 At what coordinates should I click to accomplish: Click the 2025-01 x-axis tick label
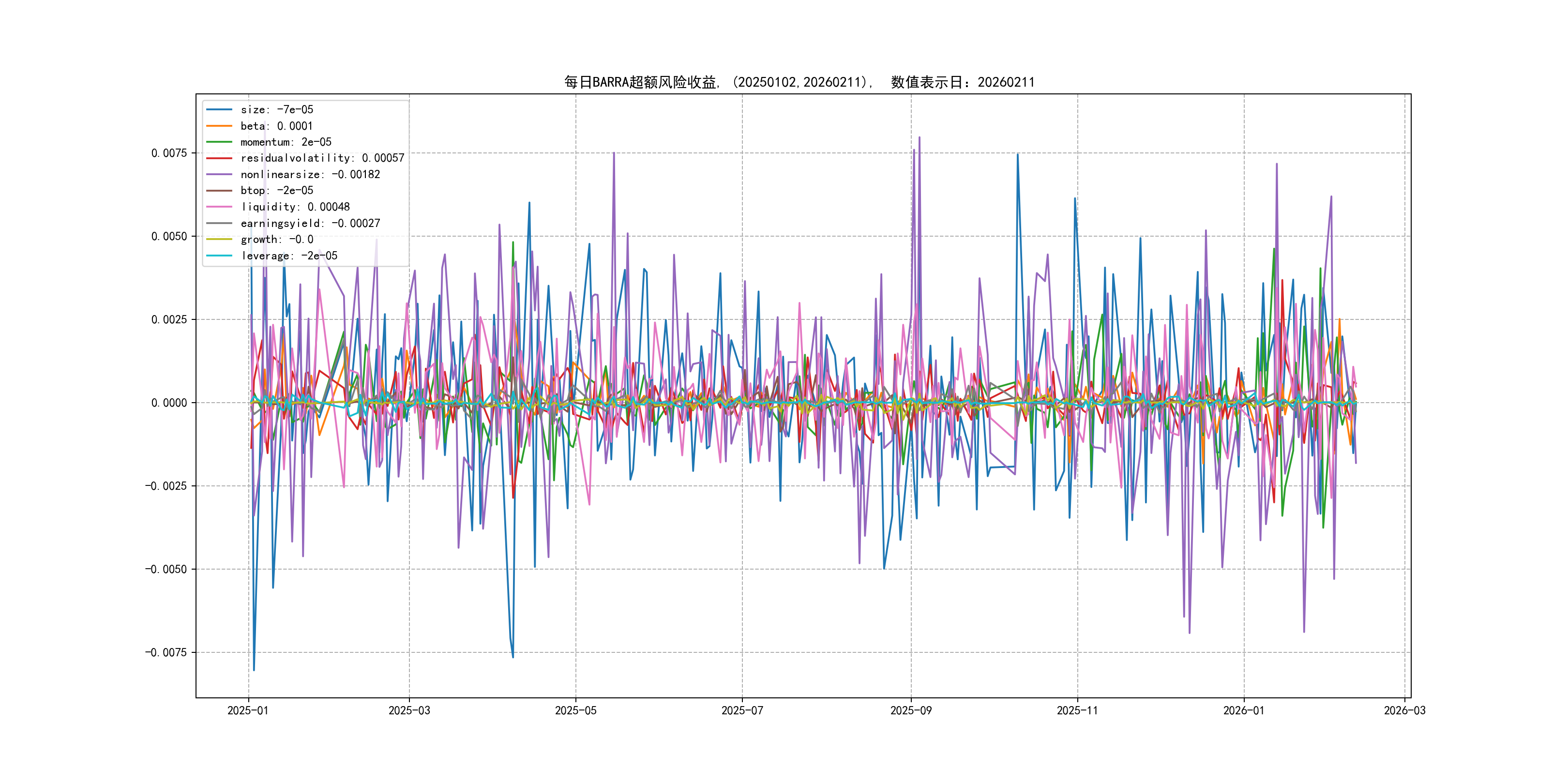[x=248, y=710]
